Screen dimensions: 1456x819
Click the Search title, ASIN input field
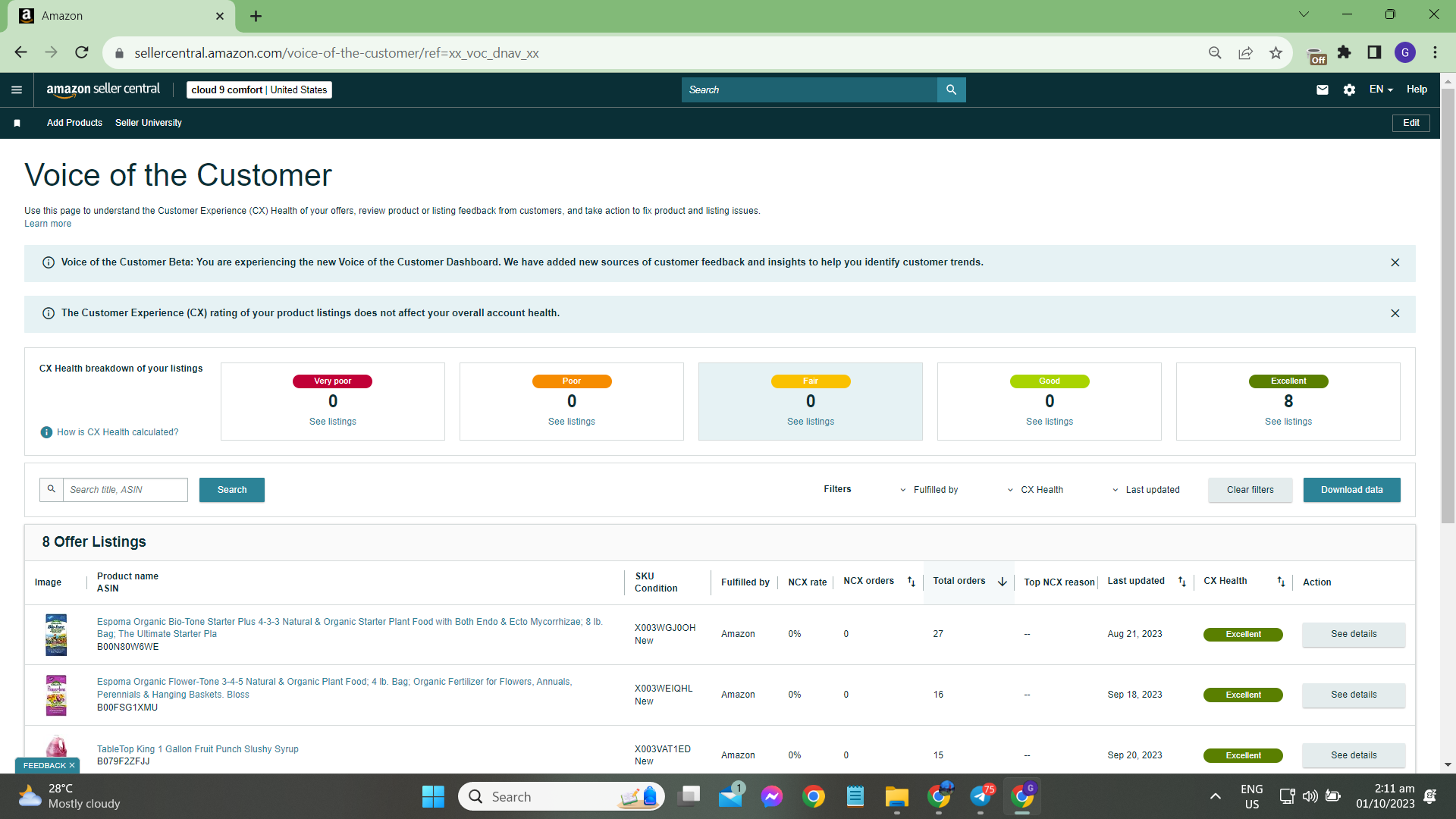click(x=125, y=490)
